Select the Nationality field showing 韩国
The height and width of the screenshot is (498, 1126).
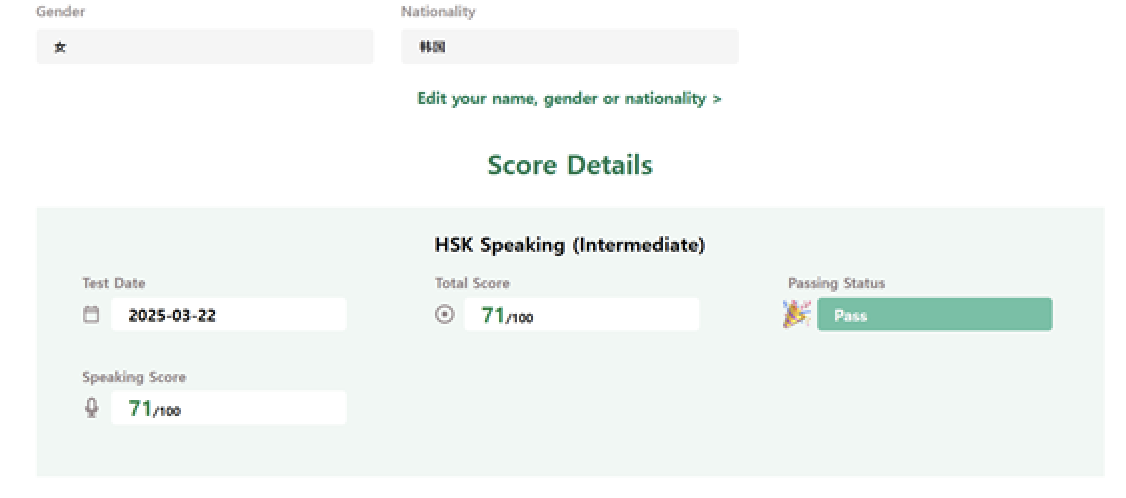pos(569,47)
